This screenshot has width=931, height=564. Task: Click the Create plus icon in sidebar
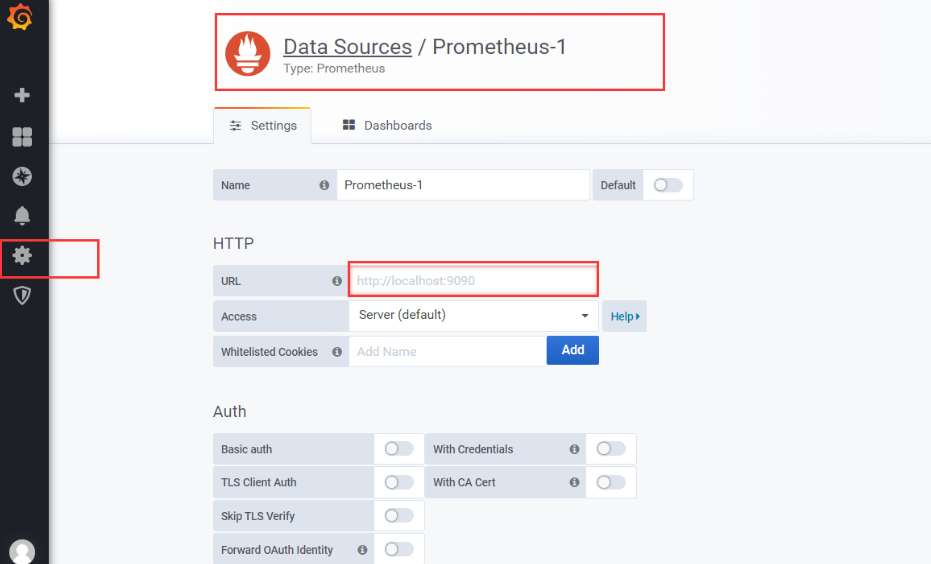[x=22, y=95]
